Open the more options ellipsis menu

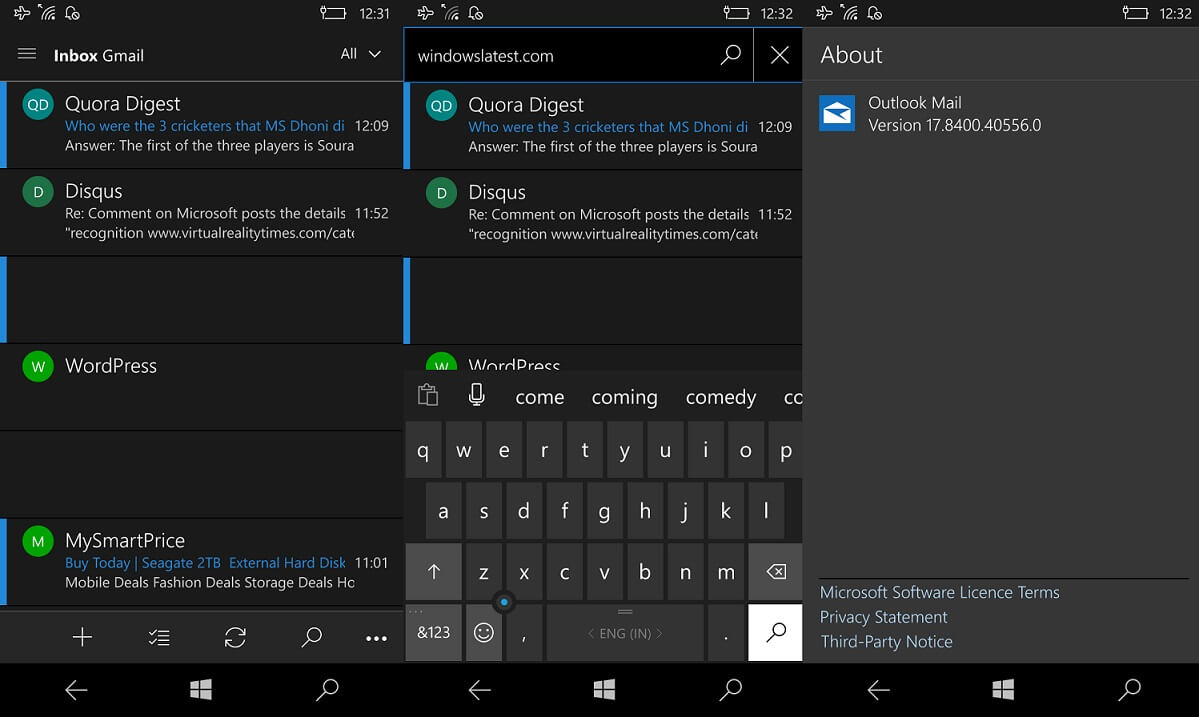click(x=376, y=638)
